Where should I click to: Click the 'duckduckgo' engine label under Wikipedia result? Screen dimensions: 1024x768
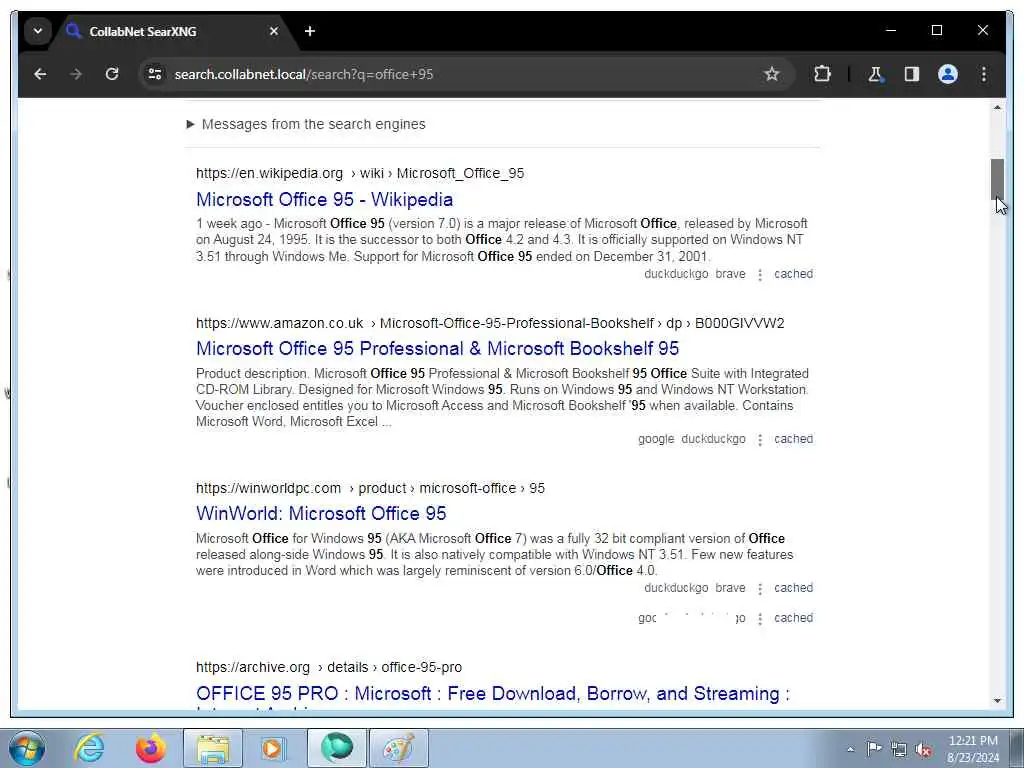coord(676,274)
